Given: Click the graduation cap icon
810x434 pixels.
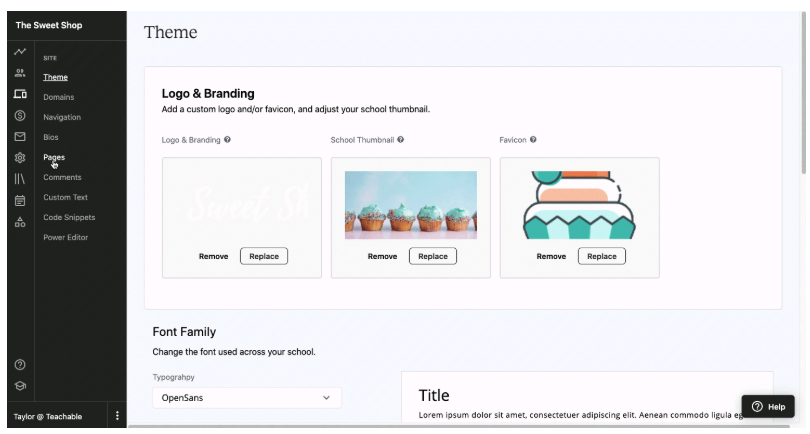Looking at the screenshot, I should [x=20, y=386].
